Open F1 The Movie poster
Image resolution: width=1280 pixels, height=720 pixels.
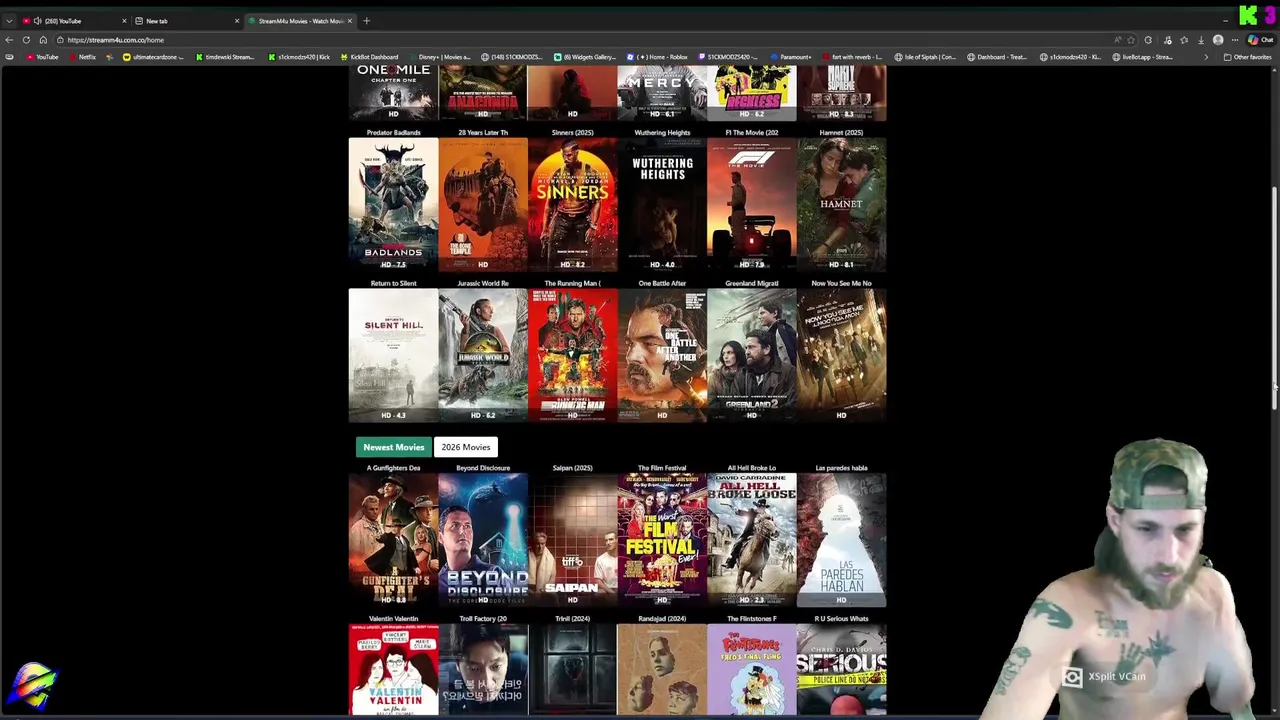[x=752, y=204]
